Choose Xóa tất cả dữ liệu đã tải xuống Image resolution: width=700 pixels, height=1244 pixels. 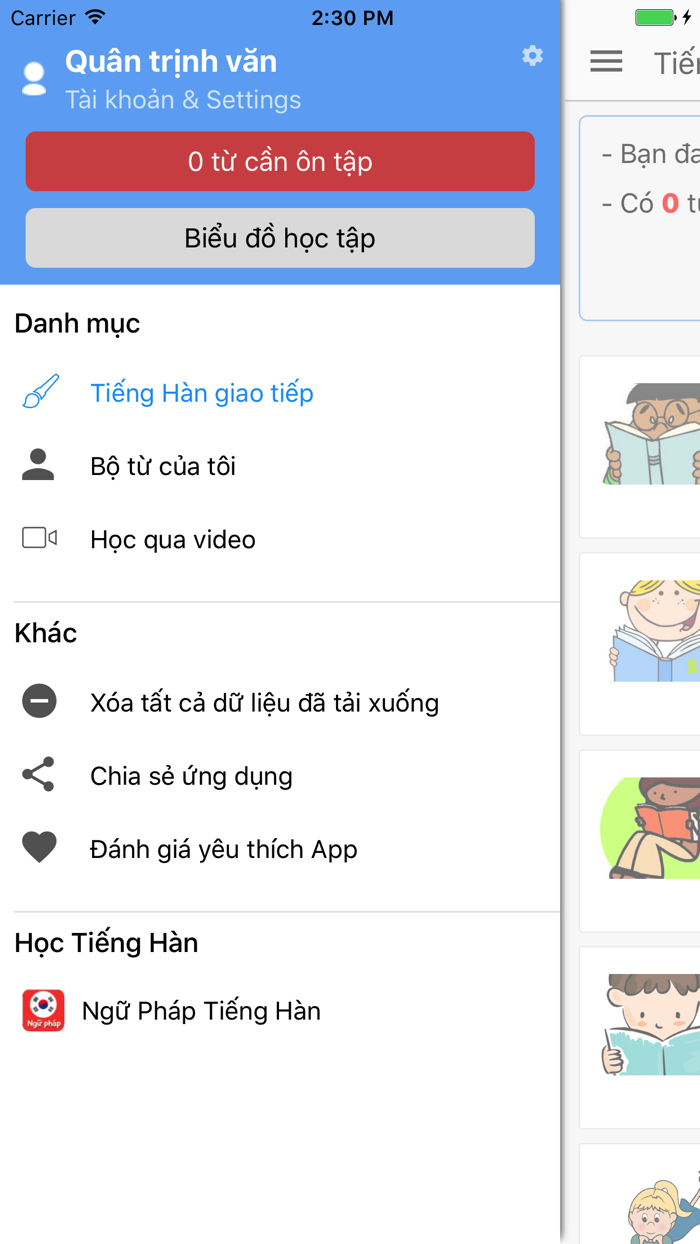point(264,701)
